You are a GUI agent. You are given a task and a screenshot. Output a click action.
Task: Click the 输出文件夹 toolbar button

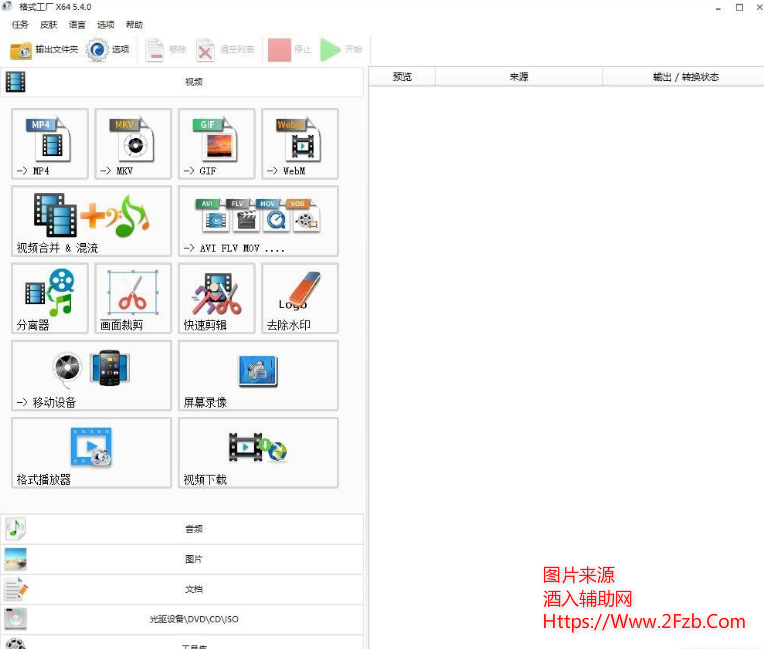pos(44,49)
